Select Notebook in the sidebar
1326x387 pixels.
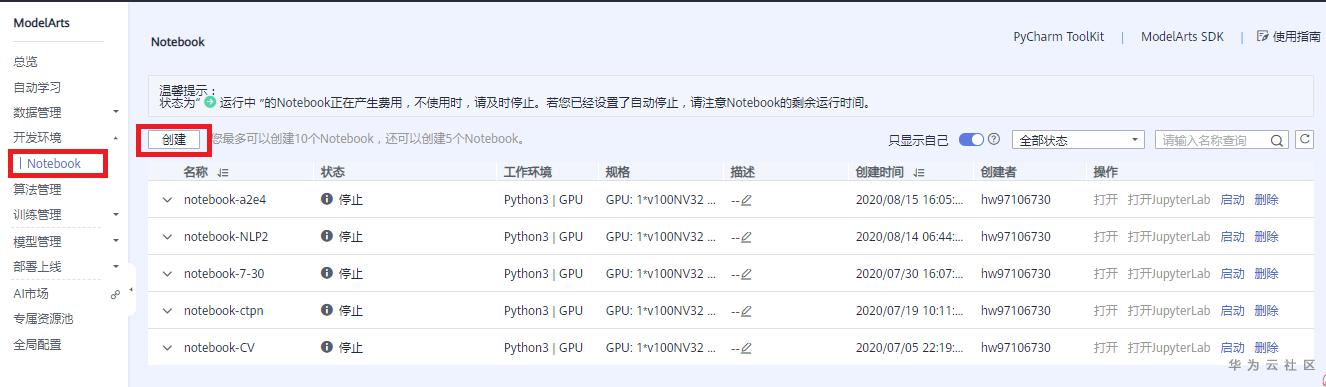[x=54, y=163]
